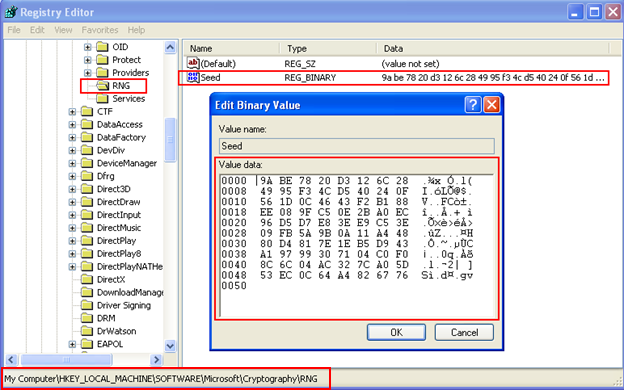Close the Edit Binary Value dialog
Image resolution: width=624 pixels, height=390 pixels.
(x=492, y=105)
